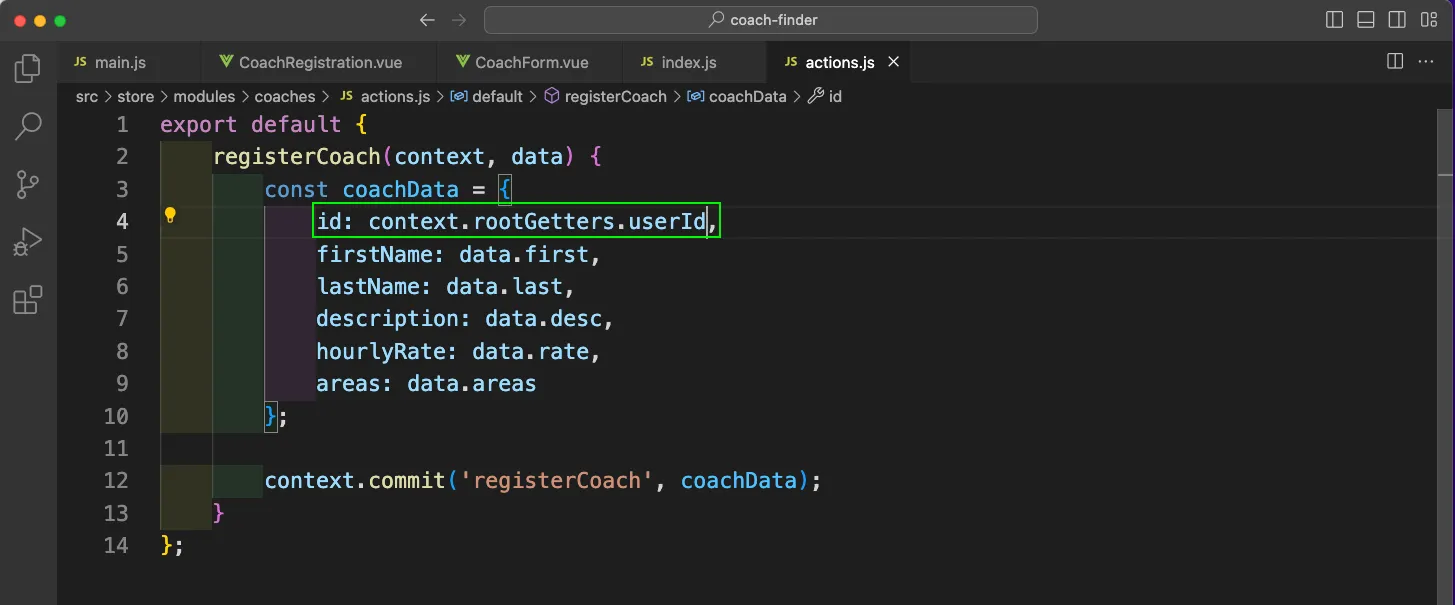Image resolution: width=1455 pixels, height=605 pixels.
Task: Toggle the bottom panel layout icon
Action: [1365, 20]
